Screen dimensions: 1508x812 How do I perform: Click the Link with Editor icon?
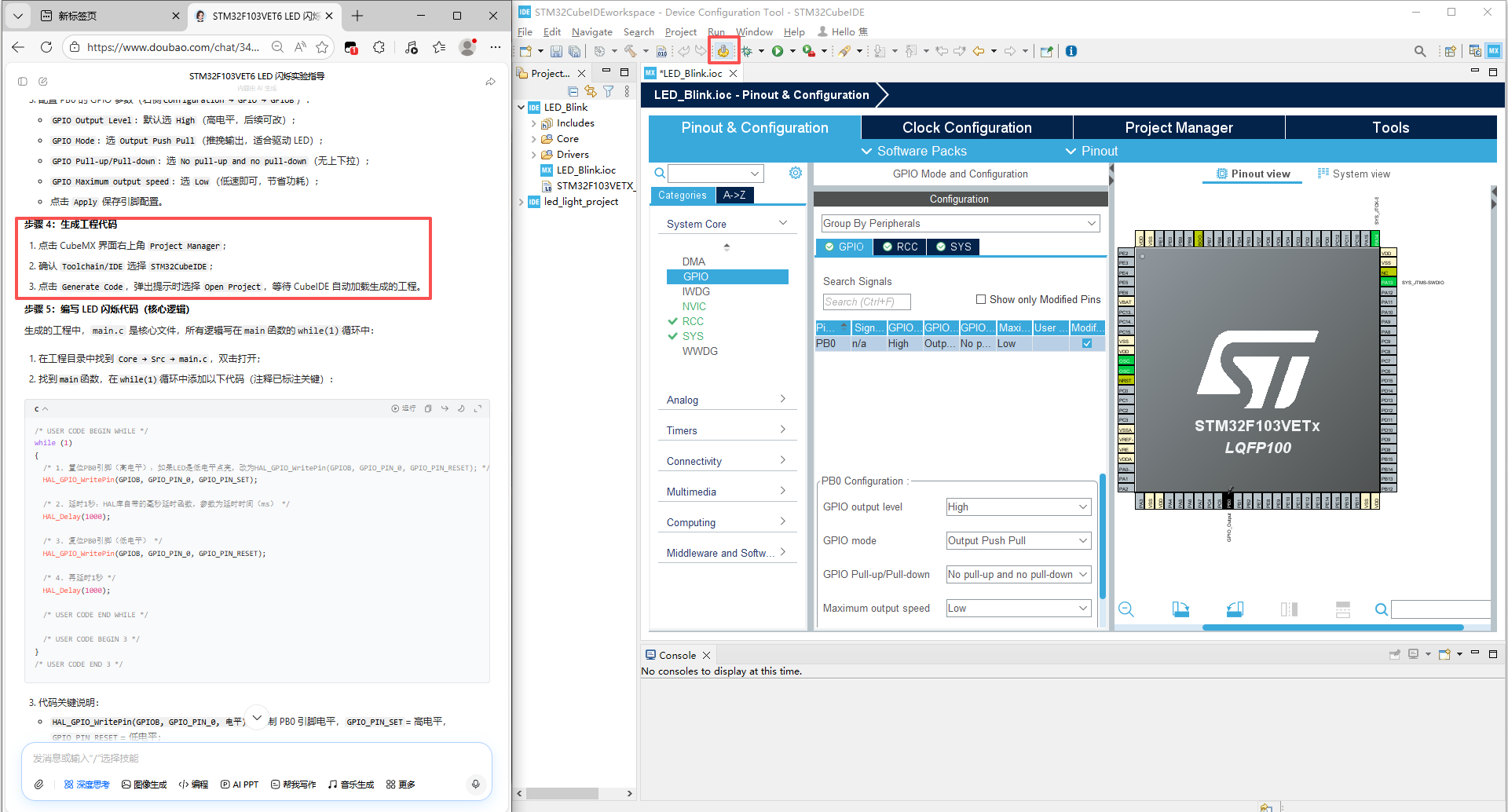click(x=591, y=92)
